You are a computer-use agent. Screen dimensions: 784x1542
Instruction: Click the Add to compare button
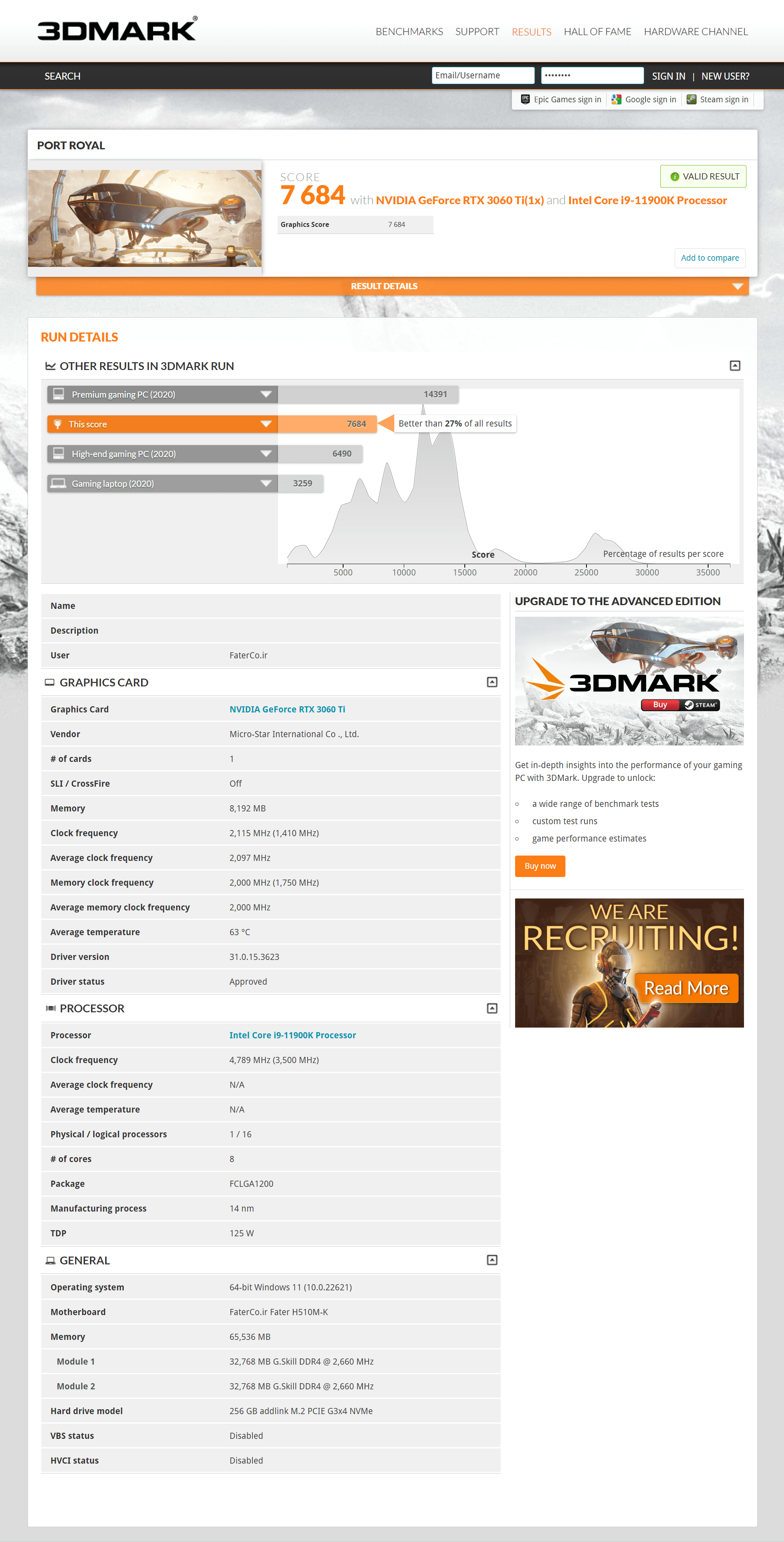tap(710, 258)
